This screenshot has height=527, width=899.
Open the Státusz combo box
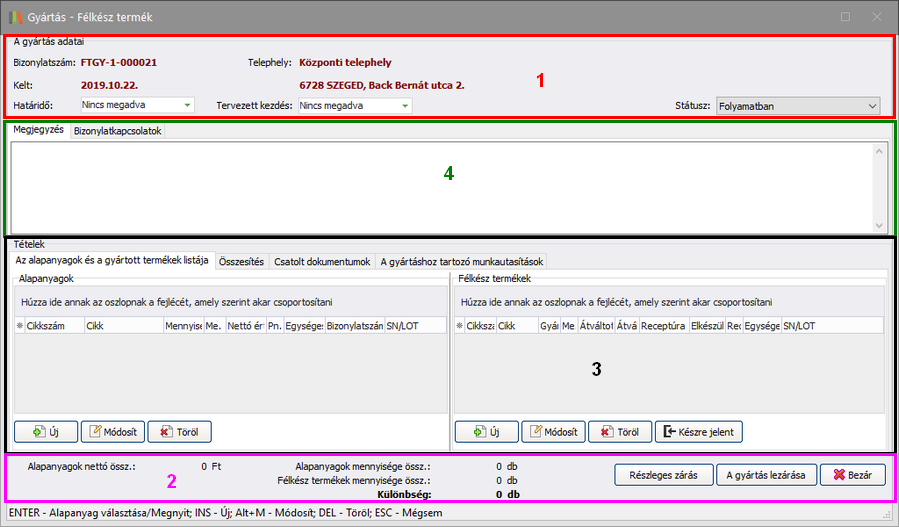[872, 105]
